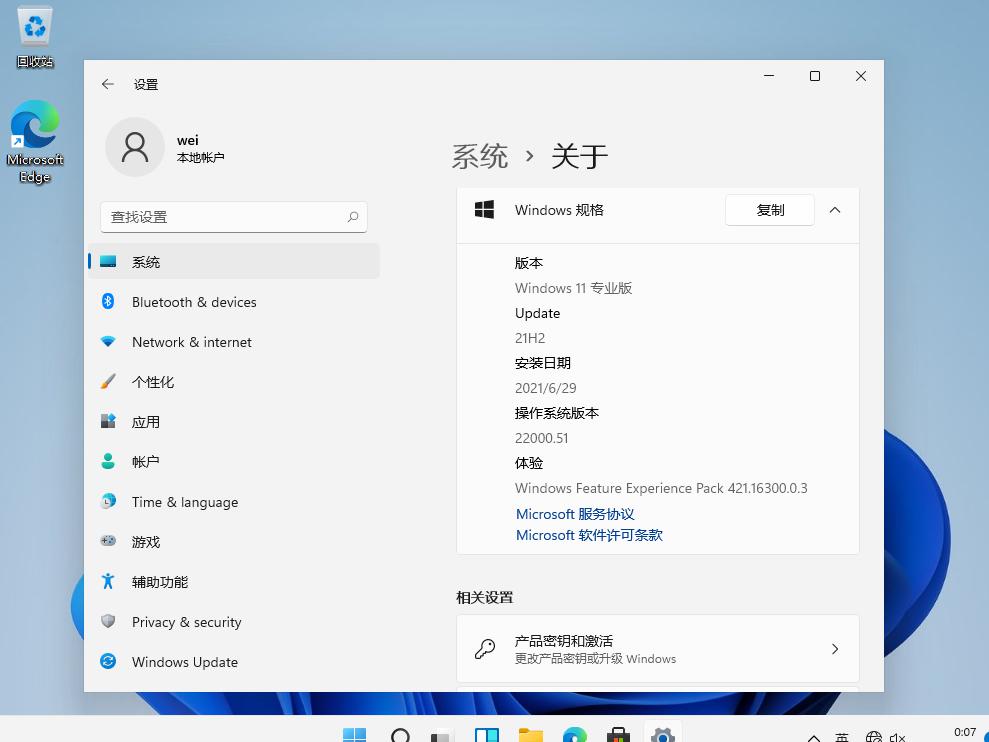
Task: Open 游戏 settings
Action: pos(234,541)
